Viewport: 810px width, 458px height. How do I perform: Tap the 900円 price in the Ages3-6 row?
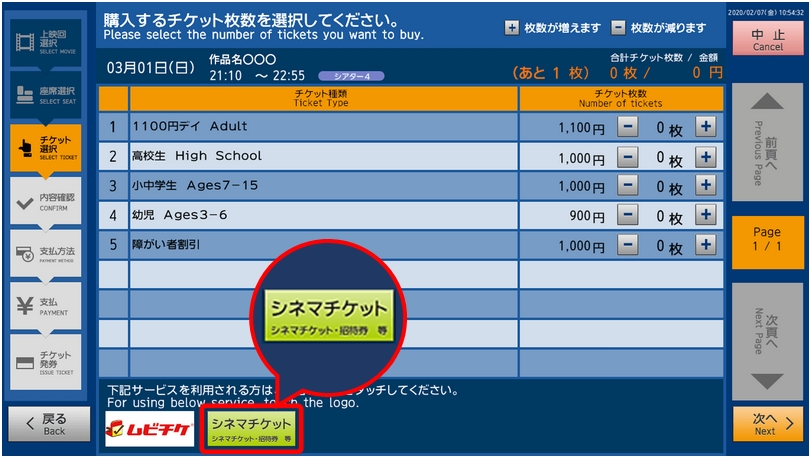click(x=587, y=216)
